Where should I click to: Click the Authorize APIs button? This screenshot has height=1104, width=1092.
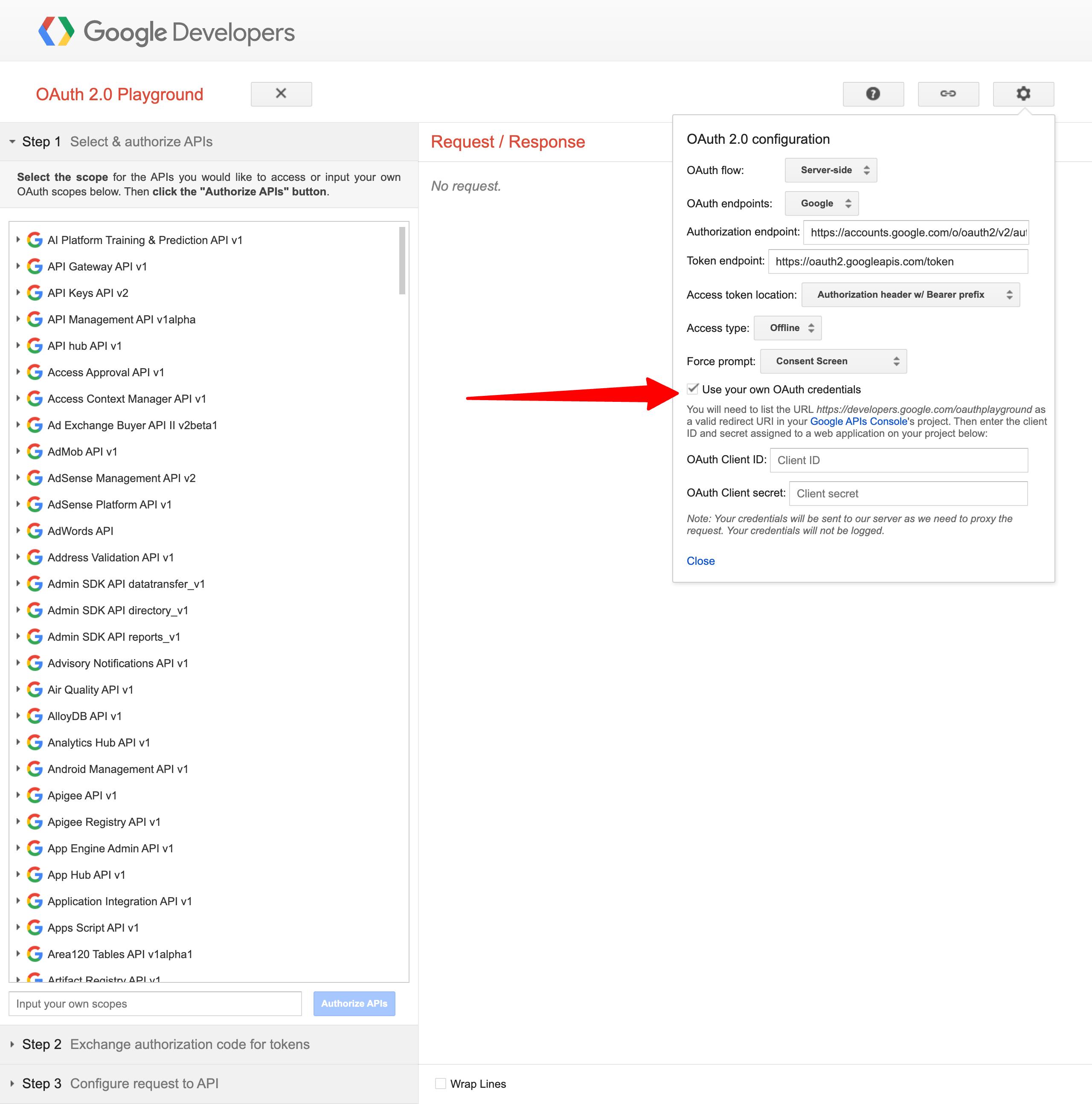[354, 1003]
